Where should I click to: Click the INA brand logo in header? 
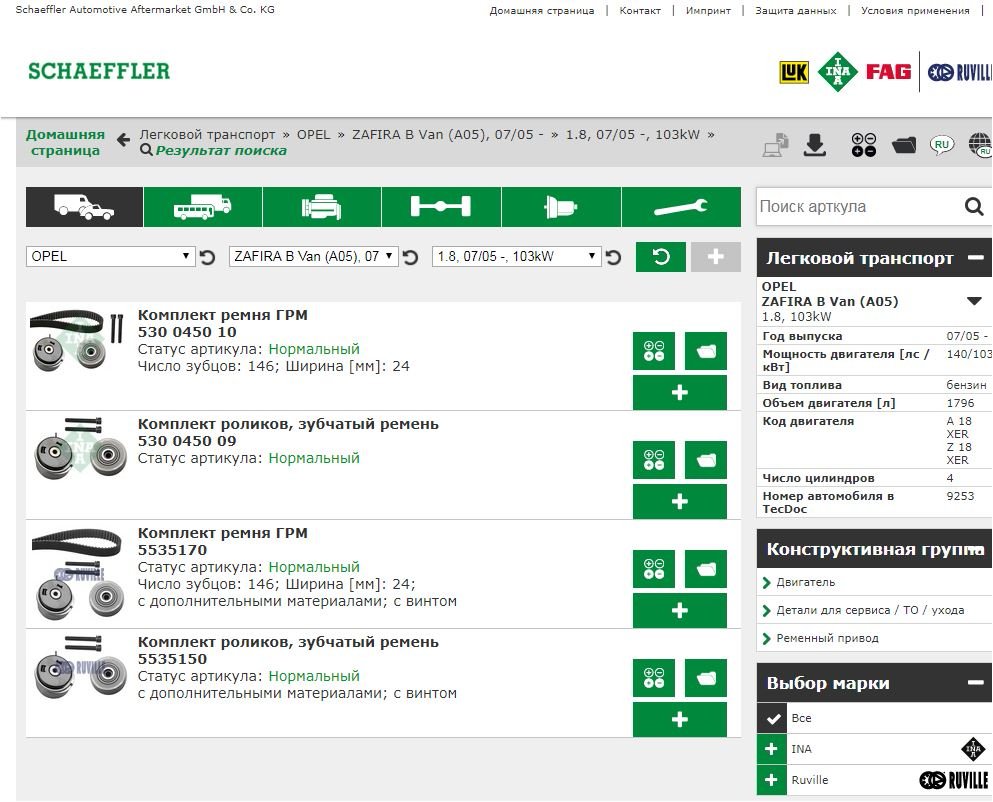tap(837, 72)
